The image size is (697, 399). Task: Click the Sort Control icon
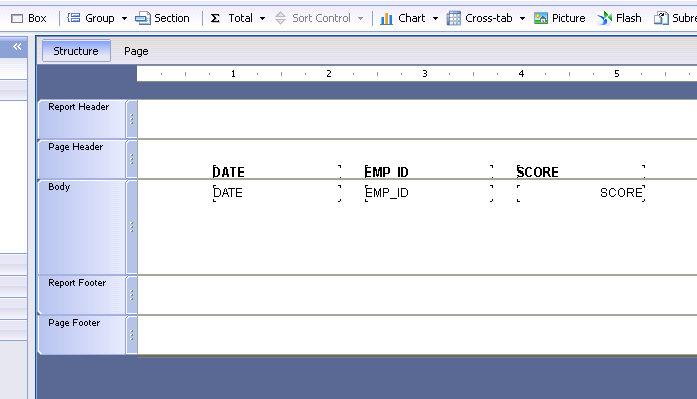point(280,18)
